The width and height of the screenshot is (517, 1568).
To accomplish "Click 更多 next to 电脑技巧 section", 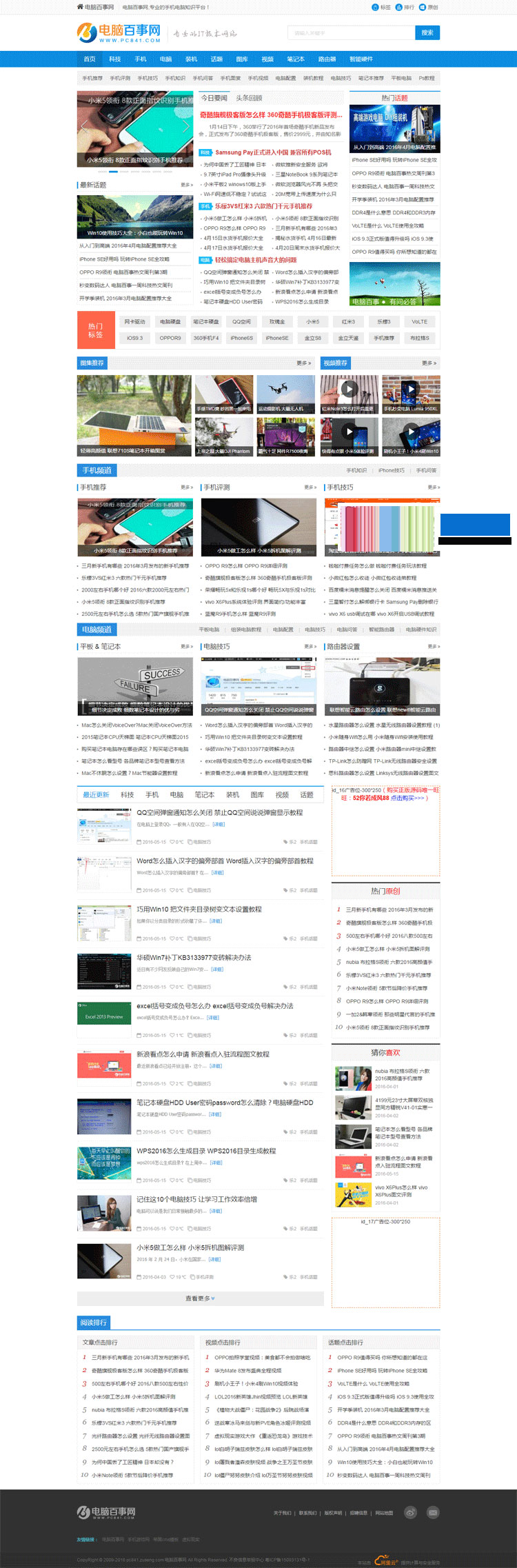I will point(310,646).
